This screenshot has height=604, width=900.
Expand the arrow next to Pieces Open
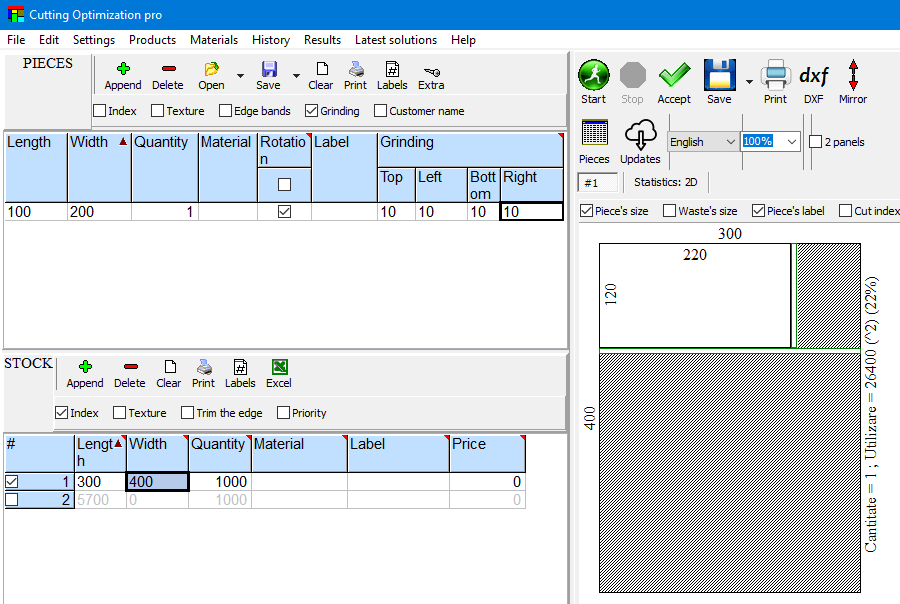tap(240, 76)
